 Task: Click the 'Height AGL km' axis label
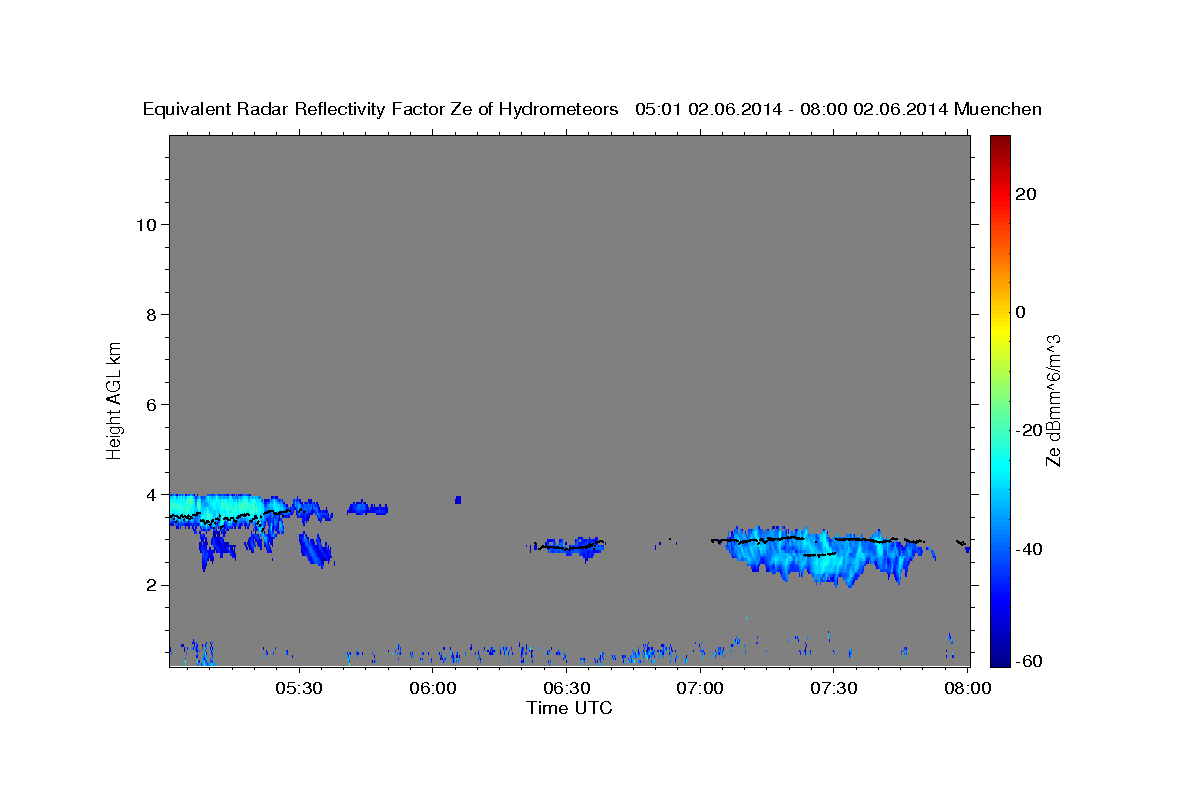point(114,399)
